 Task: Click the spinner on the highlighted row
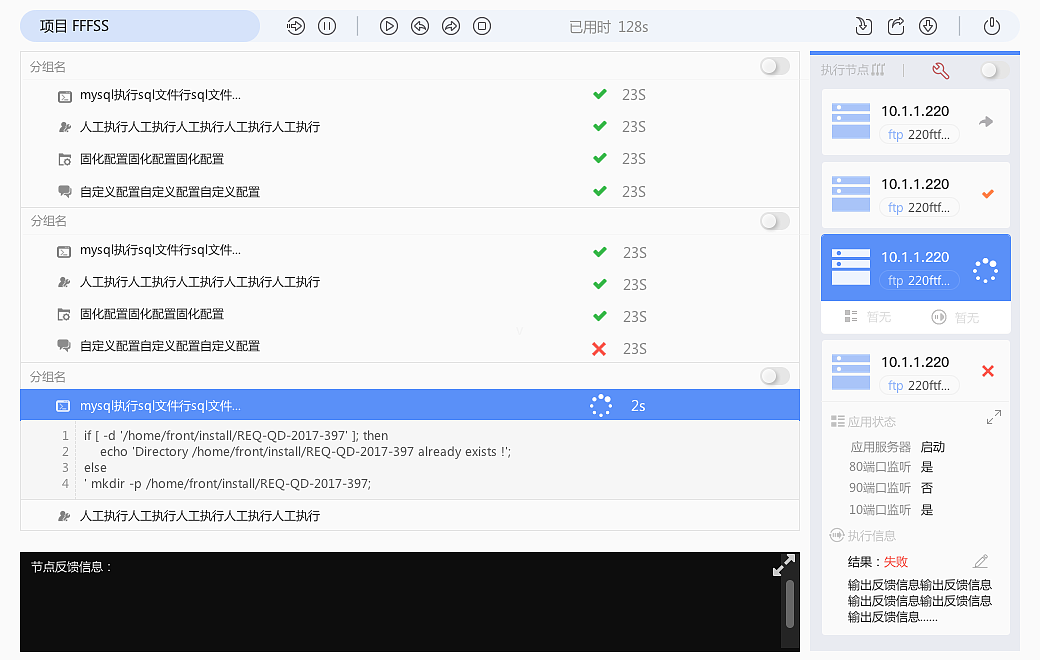[x=601, y=405]
